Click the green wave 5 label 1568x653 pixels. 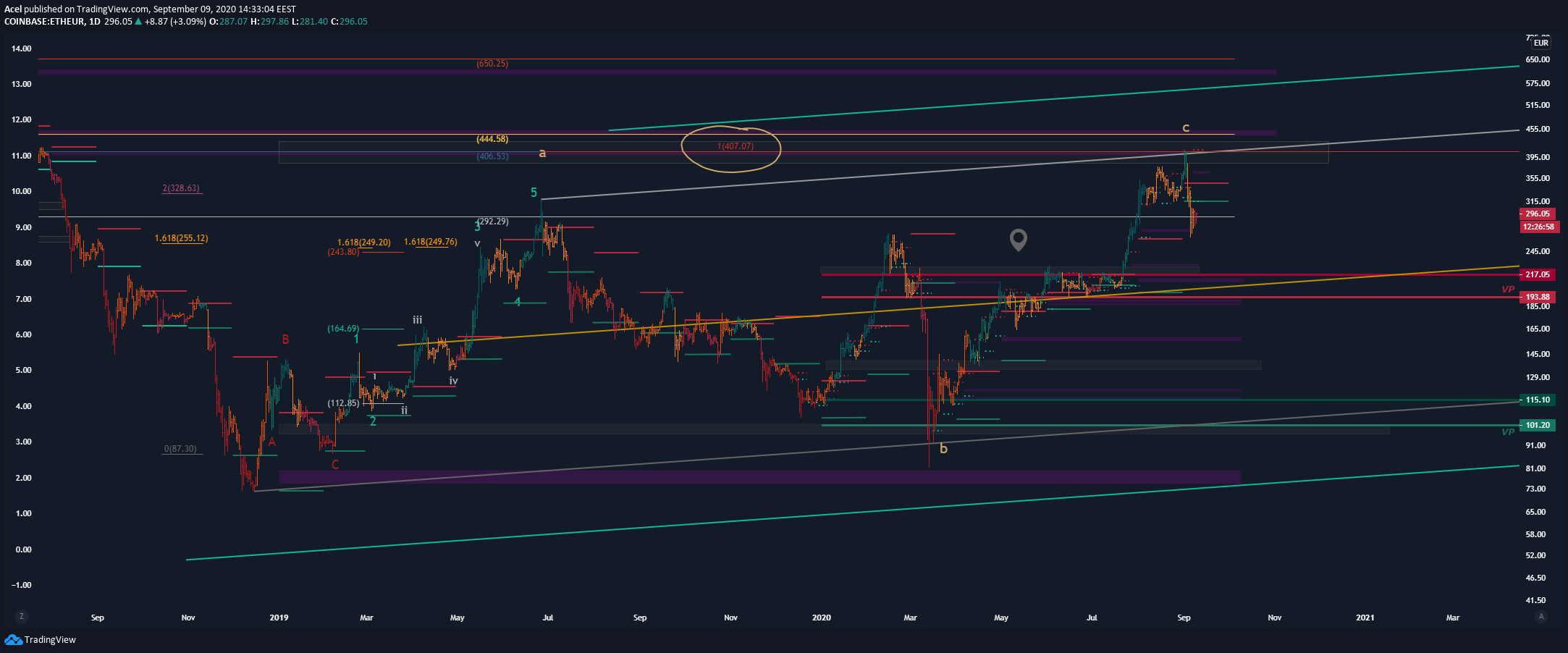click(534, 193)
